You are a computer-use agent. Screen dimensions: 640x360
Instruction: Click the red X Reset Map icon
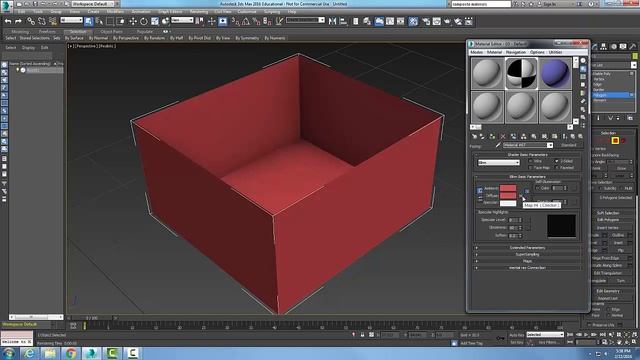[x=503, y=136]
